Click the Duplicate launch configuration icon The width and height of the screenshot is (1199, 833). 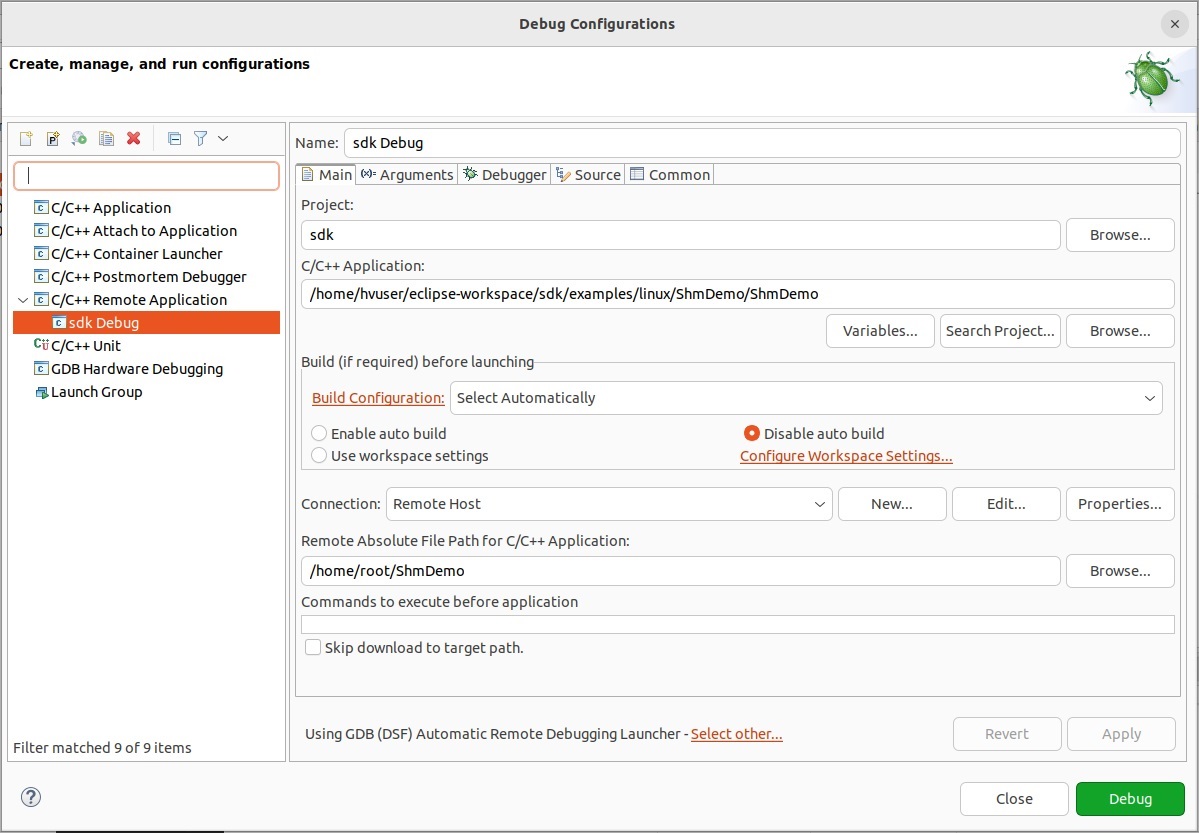point(106,139)
